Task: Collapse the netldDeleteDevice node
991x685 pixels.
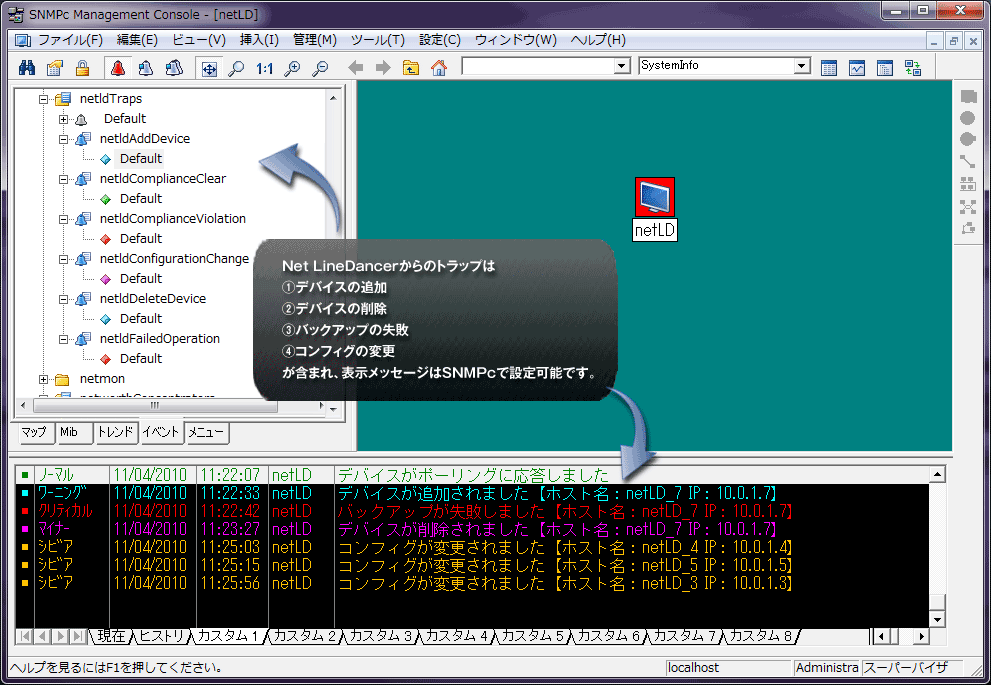Action: tap(63, 300)
